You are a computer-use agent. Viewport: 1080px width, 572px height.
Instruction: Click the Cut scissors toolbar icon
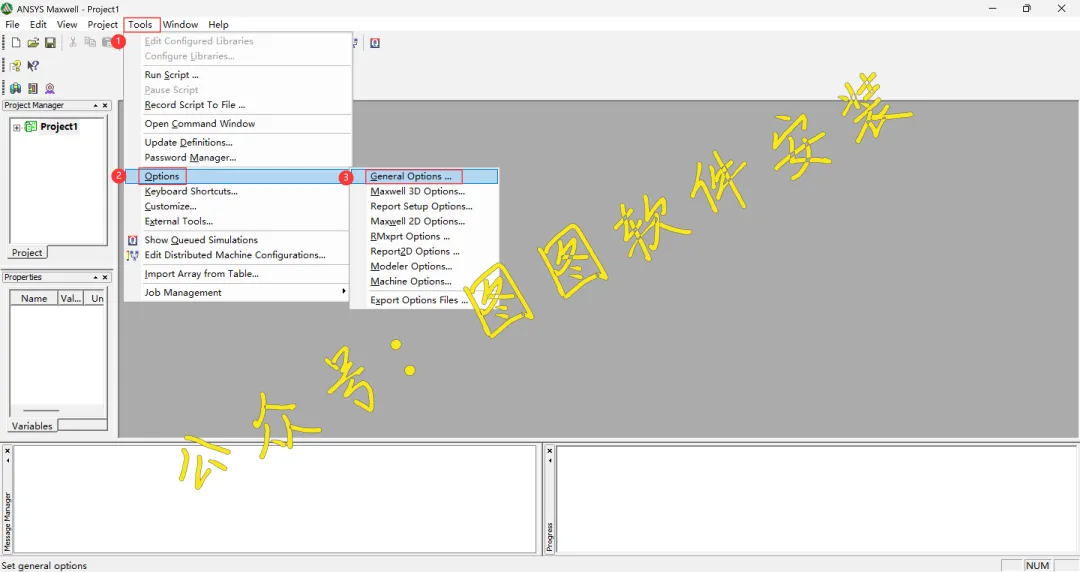(72, 43)
